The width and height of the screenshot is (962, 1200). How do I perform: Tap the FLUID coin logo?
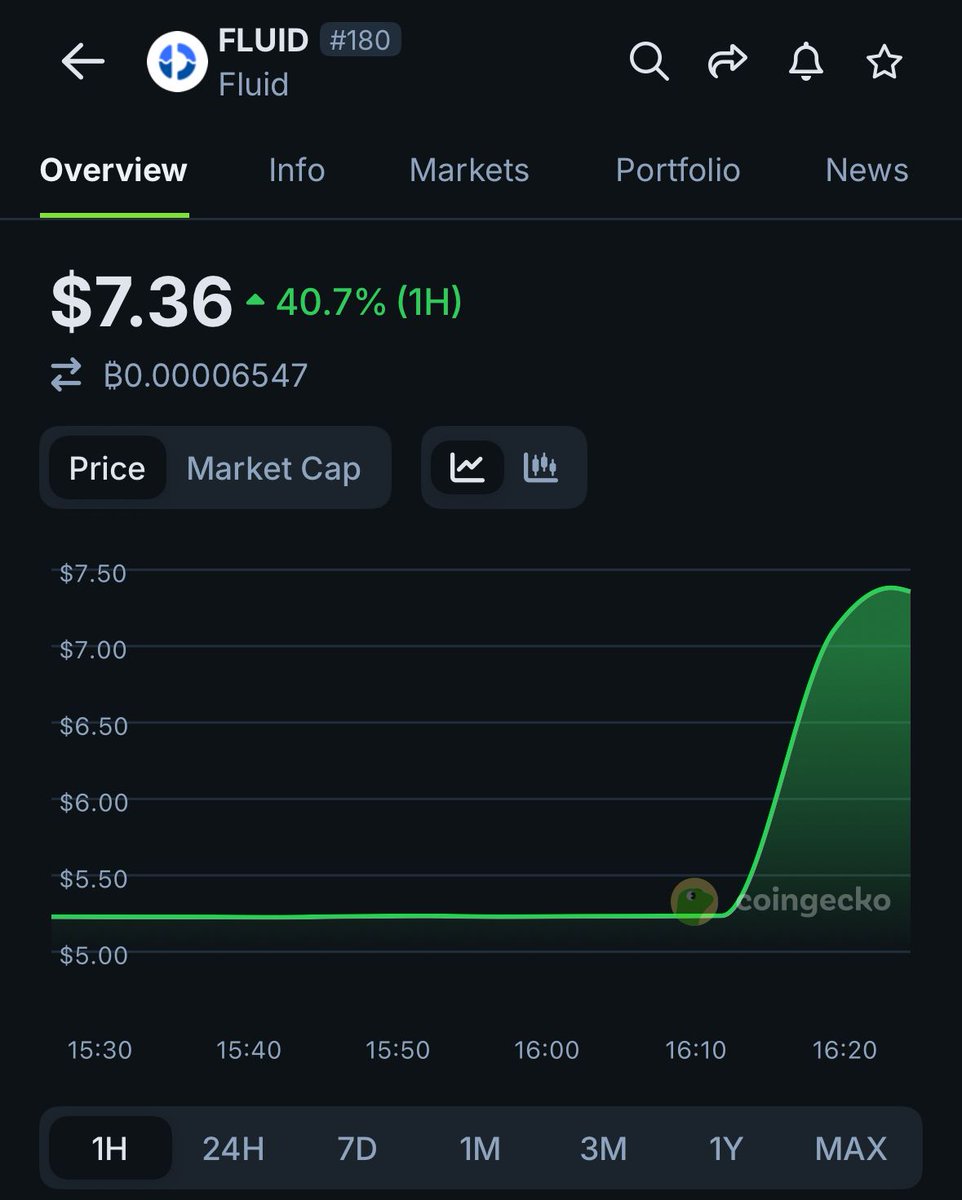pos(177,62)
